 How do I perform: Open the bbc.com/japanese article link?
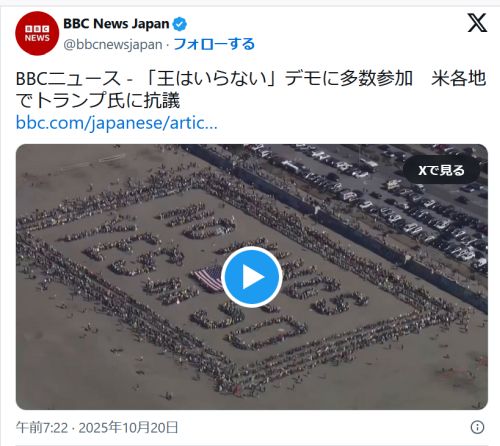tap(117, 123)
